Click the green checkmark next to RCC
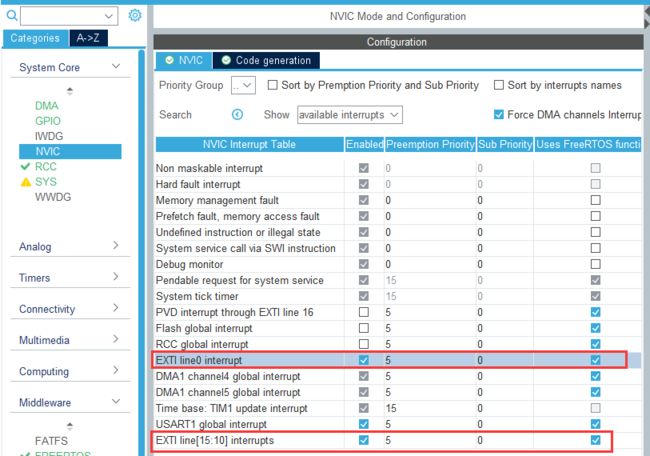This screenshot has height=456, width=650. pos(25,167)
